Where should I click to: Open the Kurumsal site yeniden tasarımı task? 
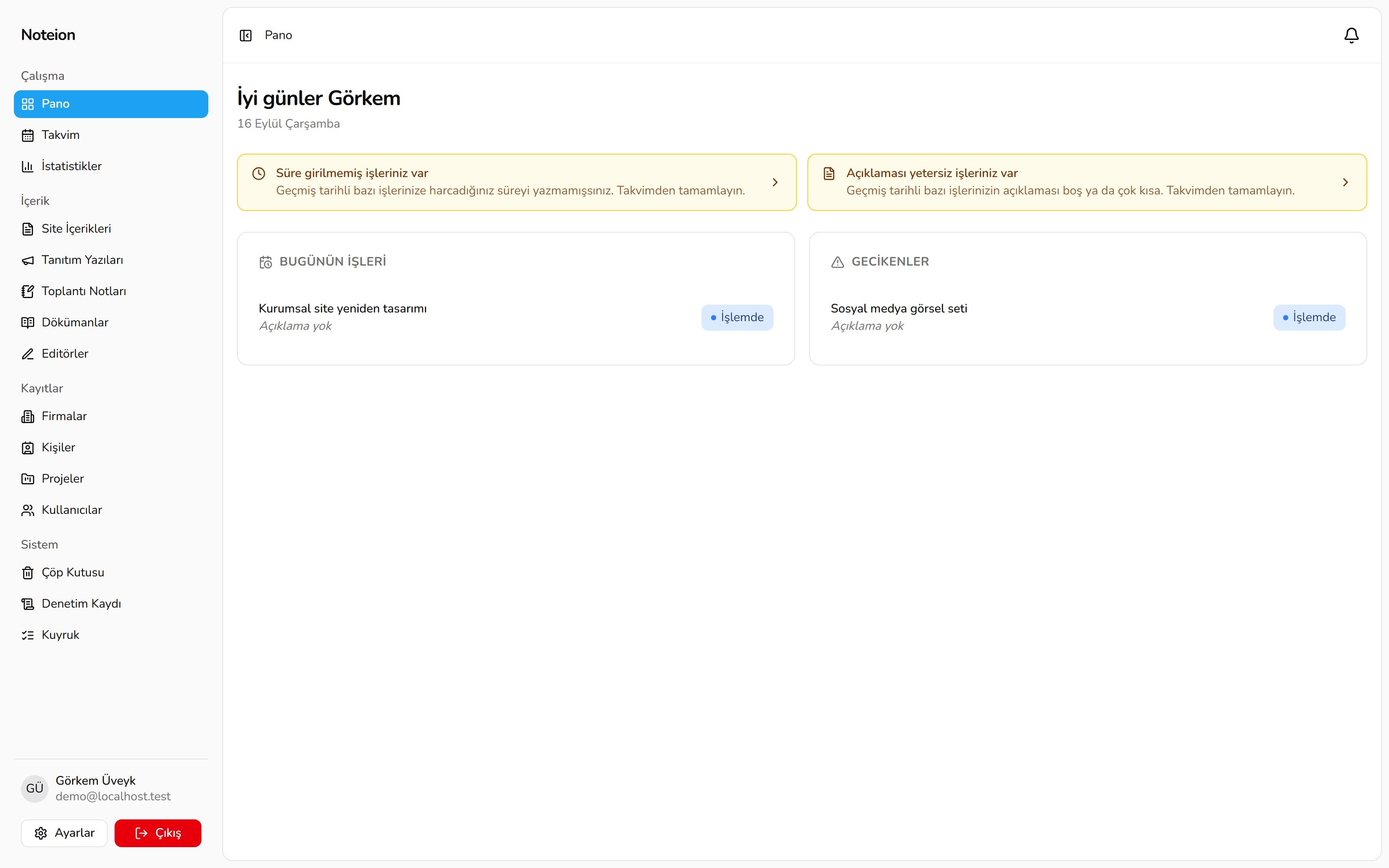click(x=342, y=309)
